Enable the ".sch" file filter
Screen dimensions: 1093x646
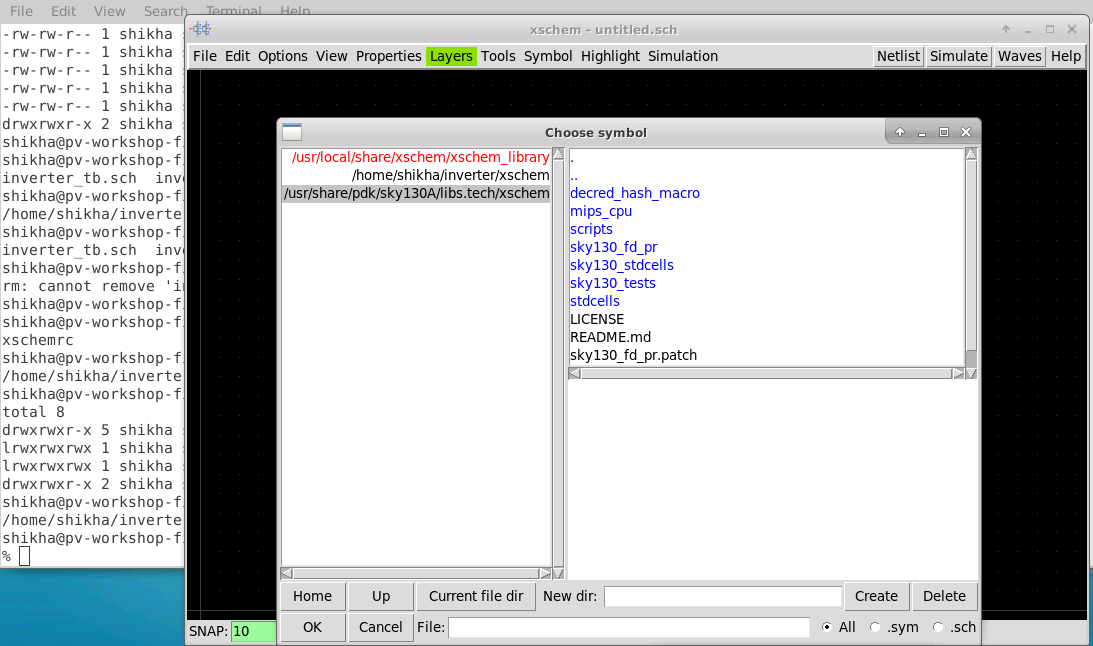[937, 627]
